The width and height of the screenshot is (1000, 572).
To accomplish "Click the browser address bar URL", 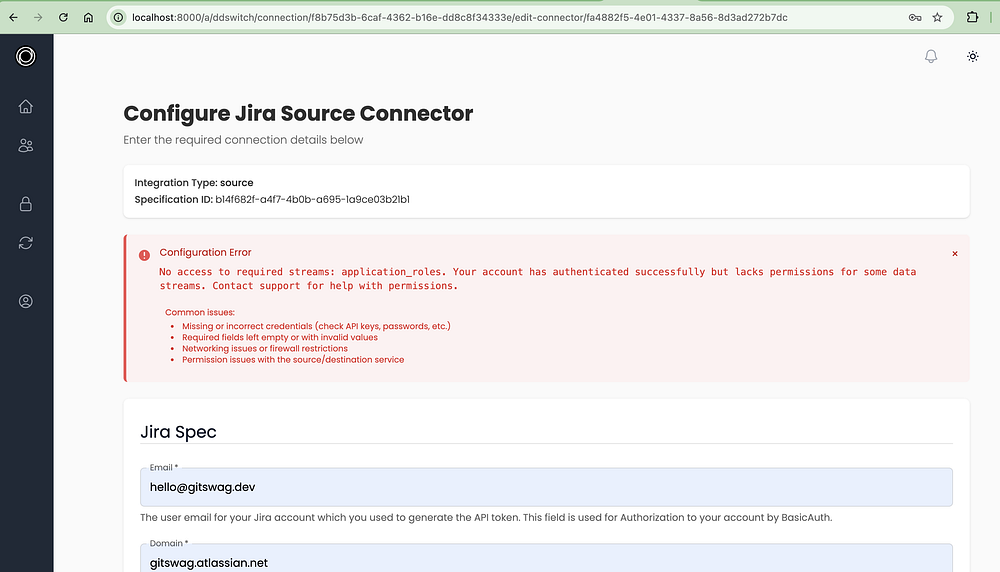I will [x=459, y=17].
